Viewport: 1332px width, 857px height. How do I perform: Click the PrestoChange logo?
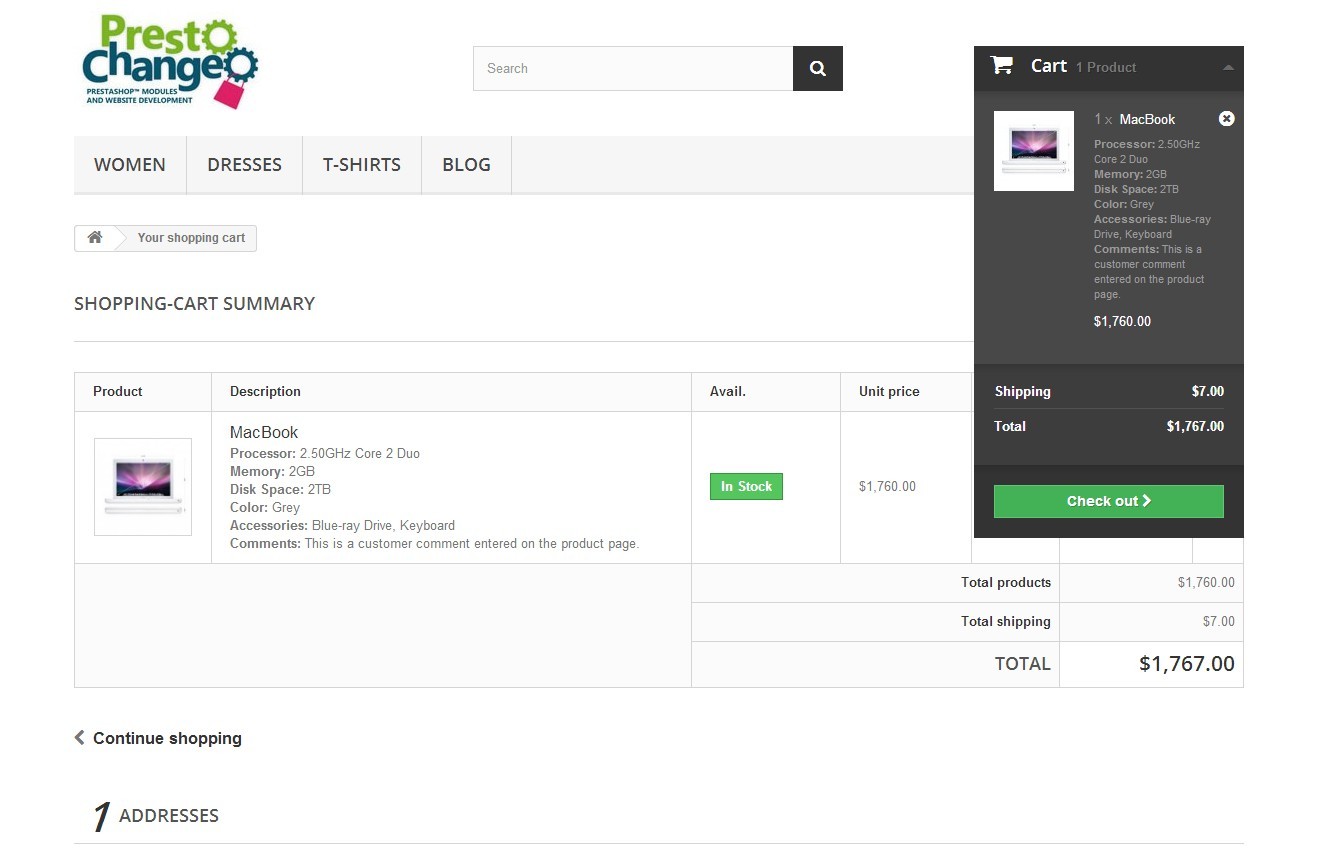point(169,62)
